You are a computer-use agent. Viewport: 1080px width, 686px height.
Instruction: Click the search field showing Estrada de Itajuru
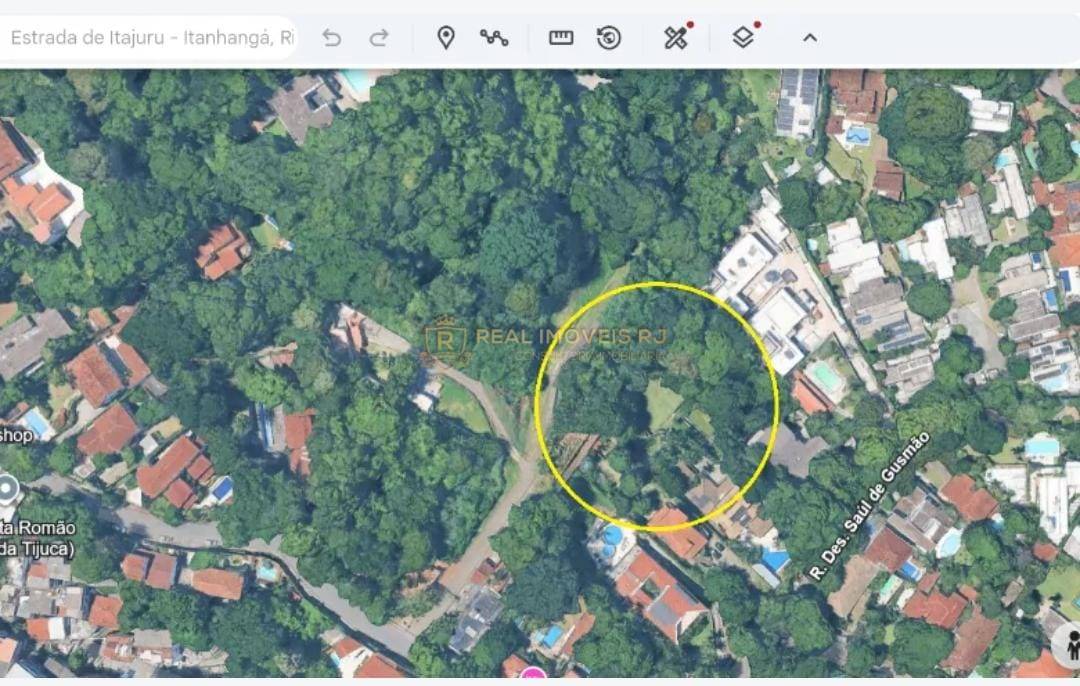pyautogui.click(x=150, y=38)
